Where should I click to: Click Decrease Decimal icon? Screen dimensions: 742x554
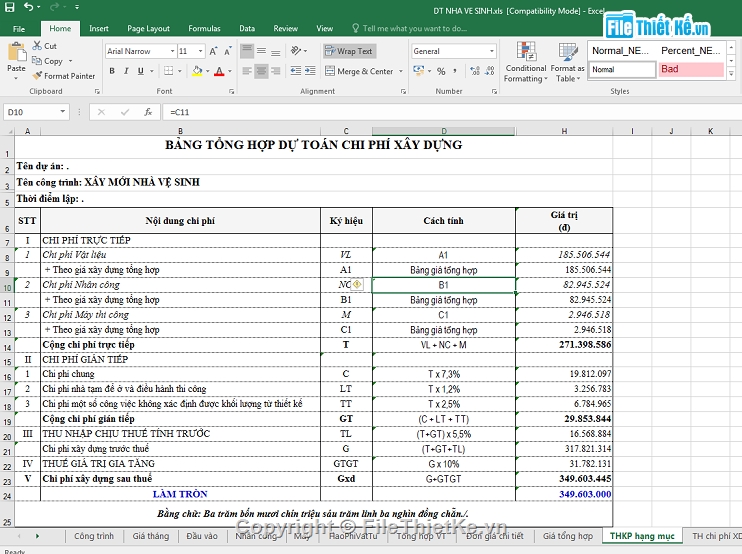490,71
